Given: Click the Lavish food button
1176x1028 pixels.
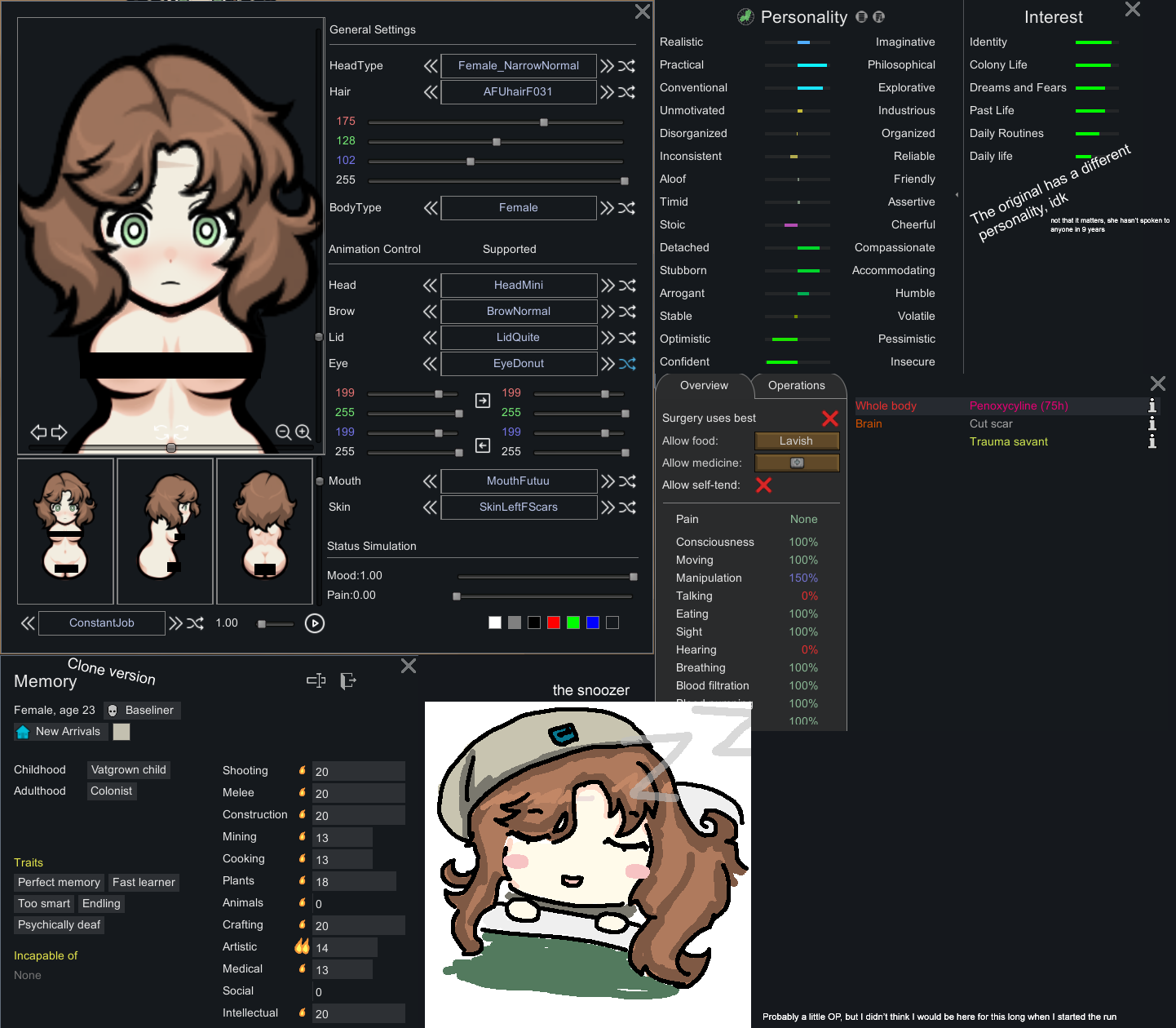Looking at the screenshot, I should tap(797, 441).
